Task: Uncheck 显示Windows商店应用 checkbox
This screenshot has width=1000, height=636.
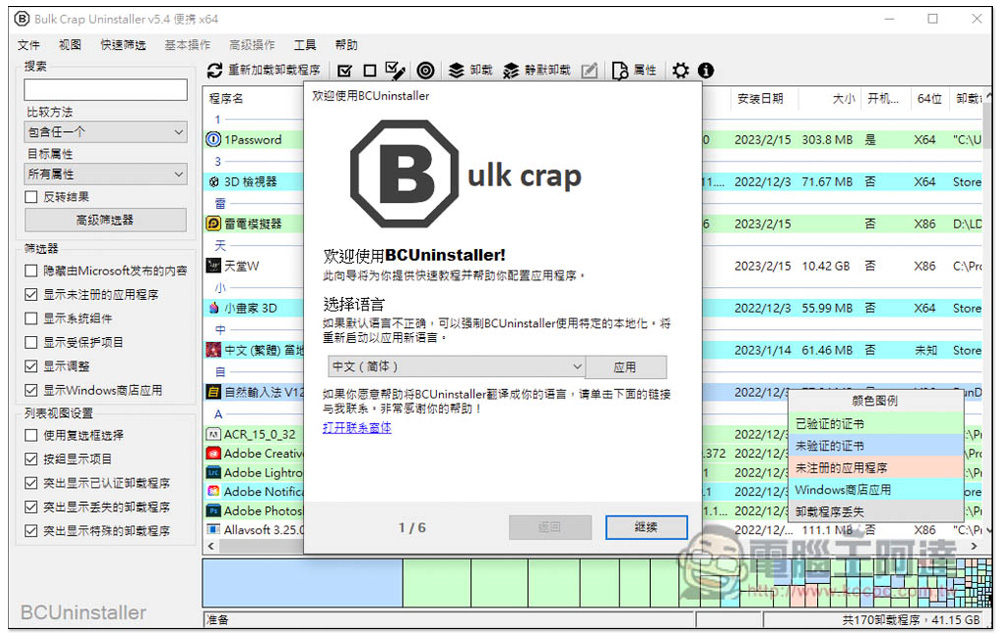Action: pyautogui.click(x=32, y=390)
